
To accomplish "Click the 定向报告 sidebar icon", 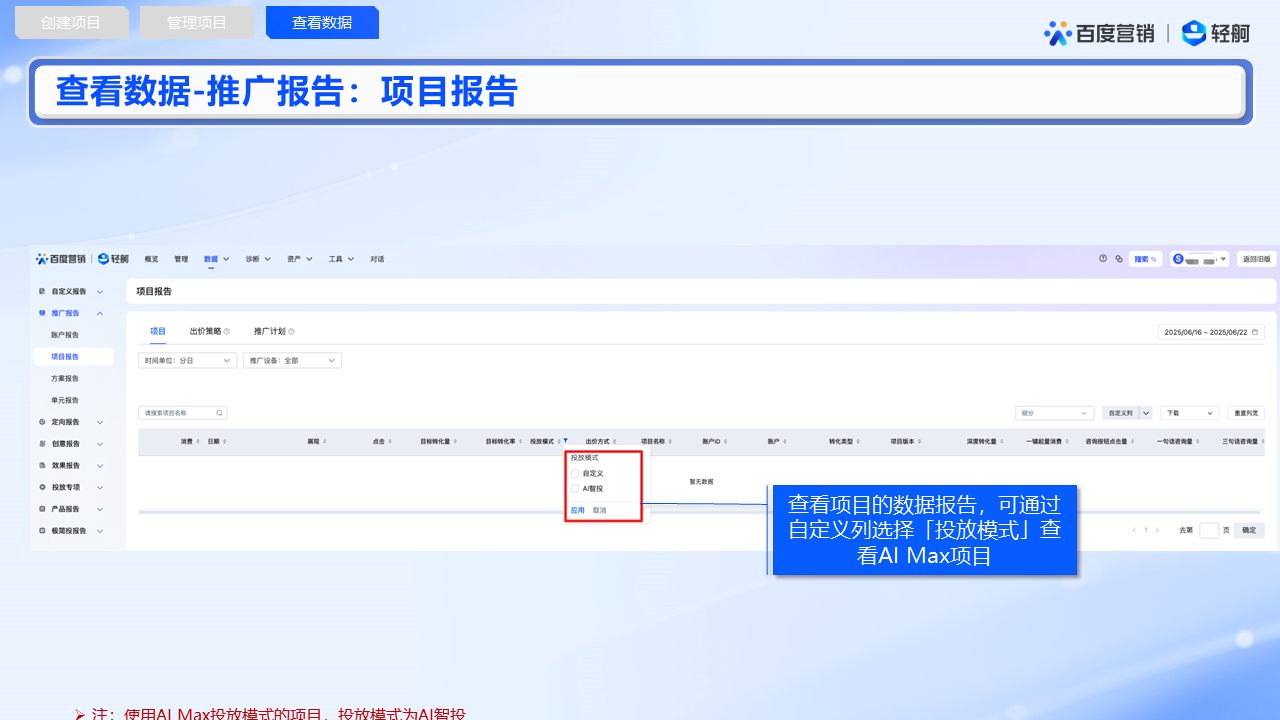I will (x=42, y=422).
